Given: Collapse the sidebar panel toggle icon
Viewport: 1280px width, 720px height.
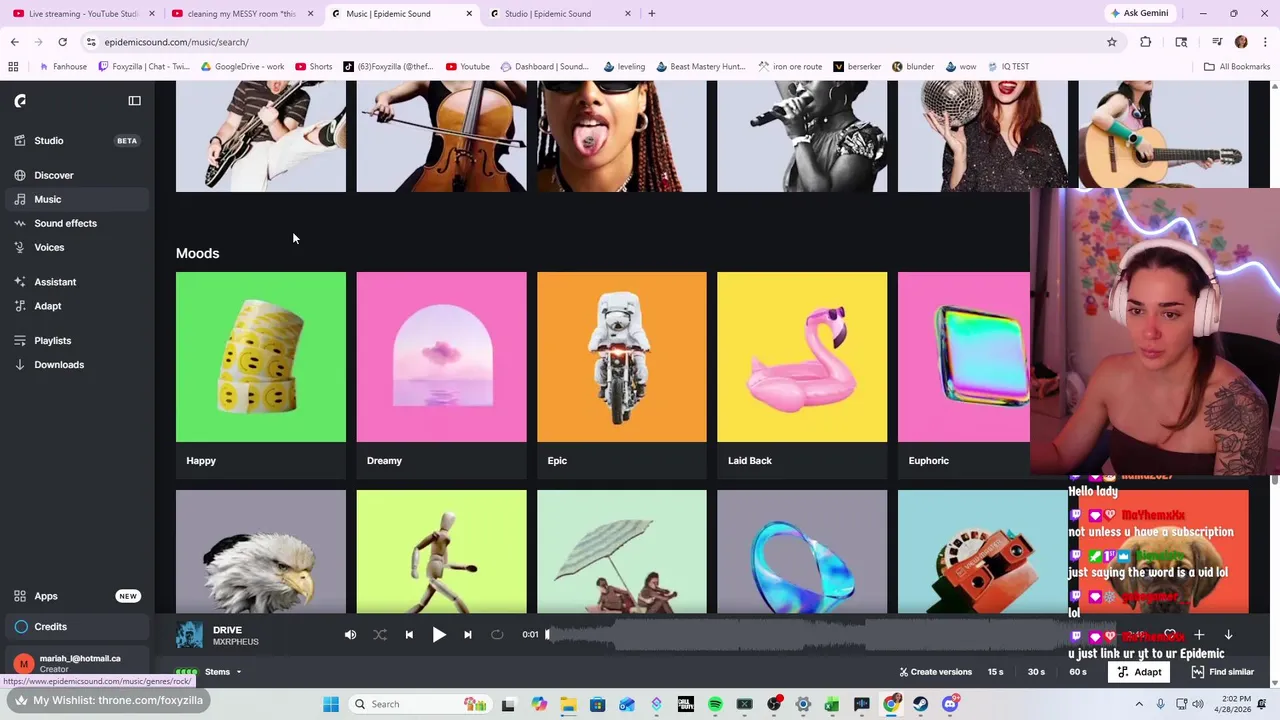Looking at the screenshot, I should pos(135,101).
